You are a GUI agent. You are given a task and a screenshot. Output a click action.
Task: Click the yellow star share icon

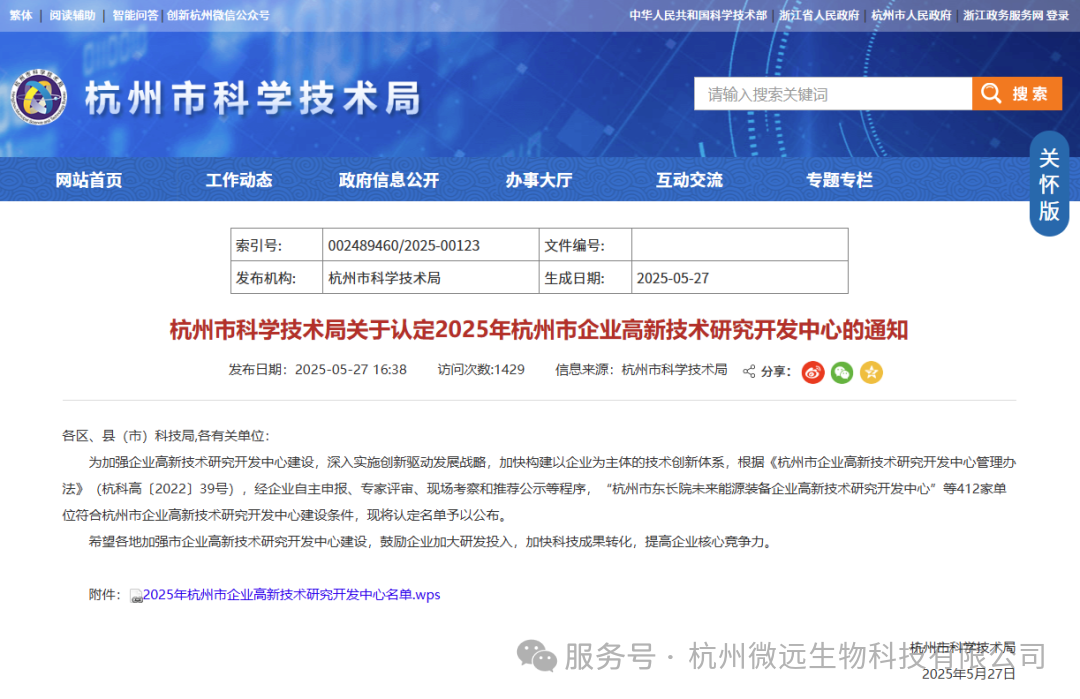(x=872, y=371)
